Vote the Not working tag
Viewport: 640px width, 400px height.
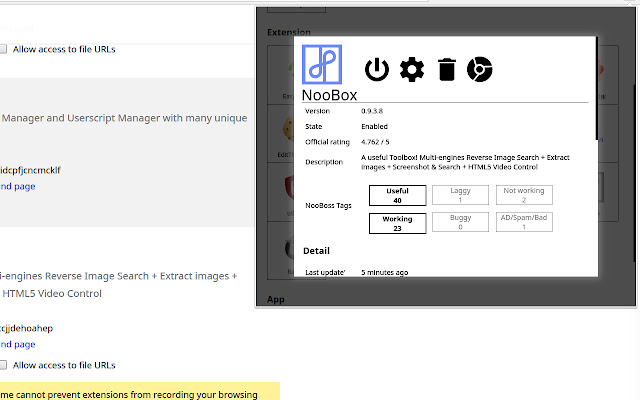[x=524, y=195]
